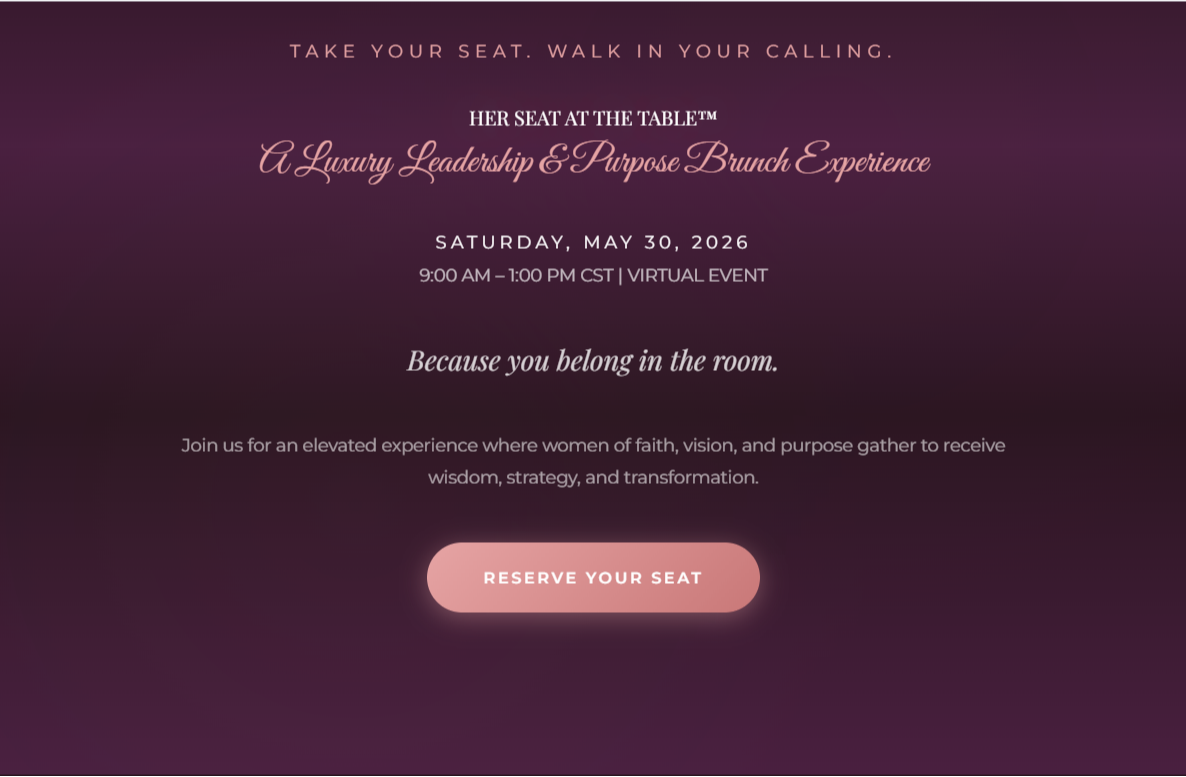Click the year '2026' in the date line
Image resolution: width=1186 pixels, height=777 pixels.
(x=720, y=242)
